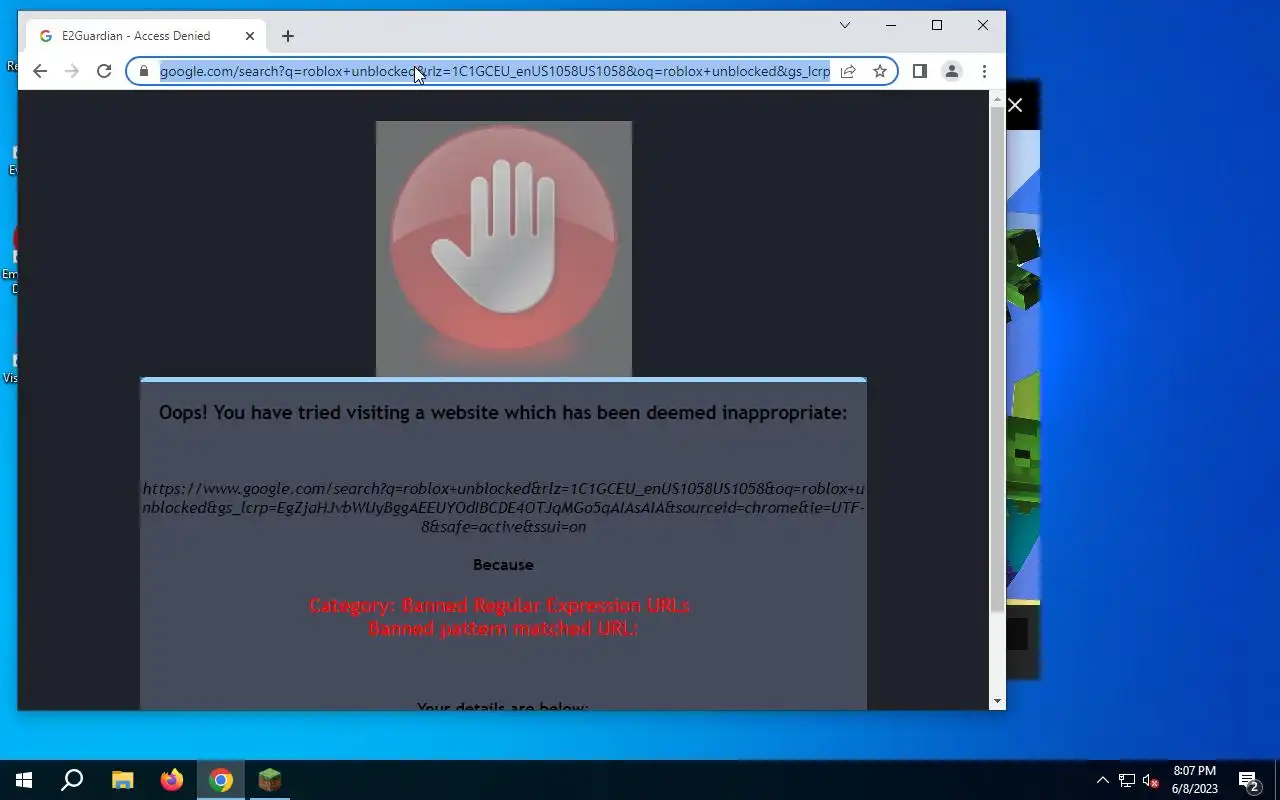Open Minecraft from the taskbar

tap(270, 780)
